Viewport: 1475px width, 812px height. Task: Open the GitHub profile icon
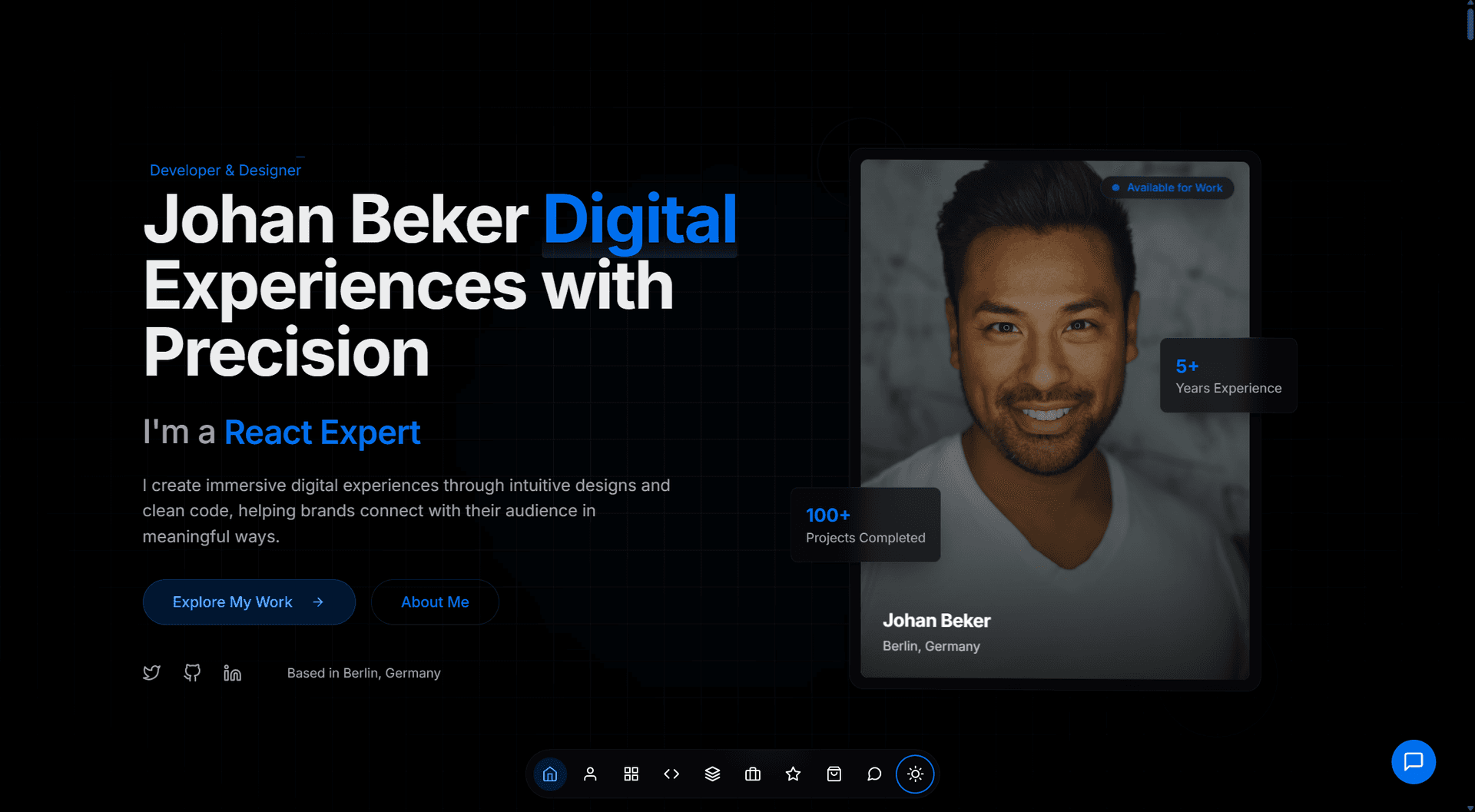(x=192, y=673)
